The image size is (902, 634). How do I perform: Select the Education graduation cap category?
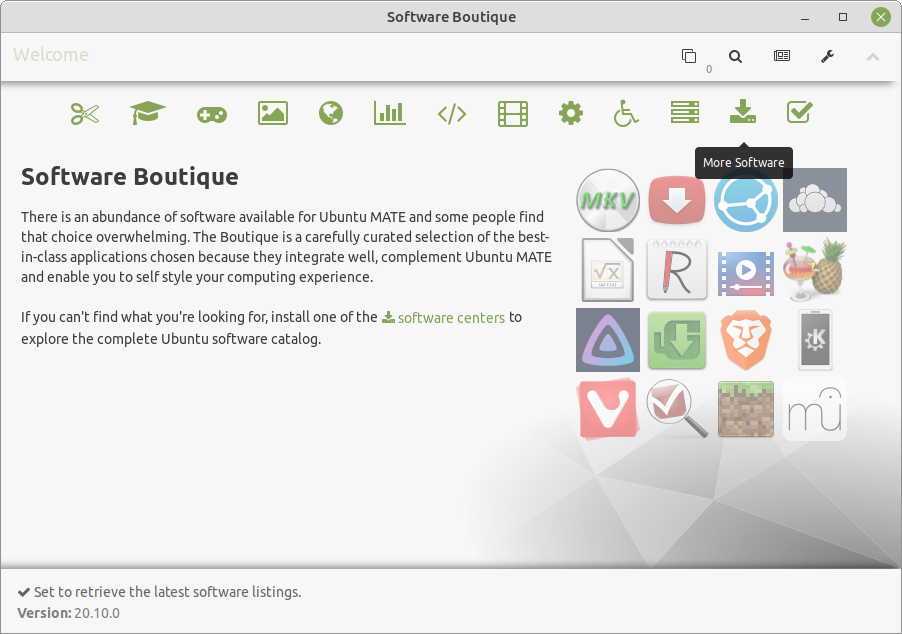(x=148, y=113)
